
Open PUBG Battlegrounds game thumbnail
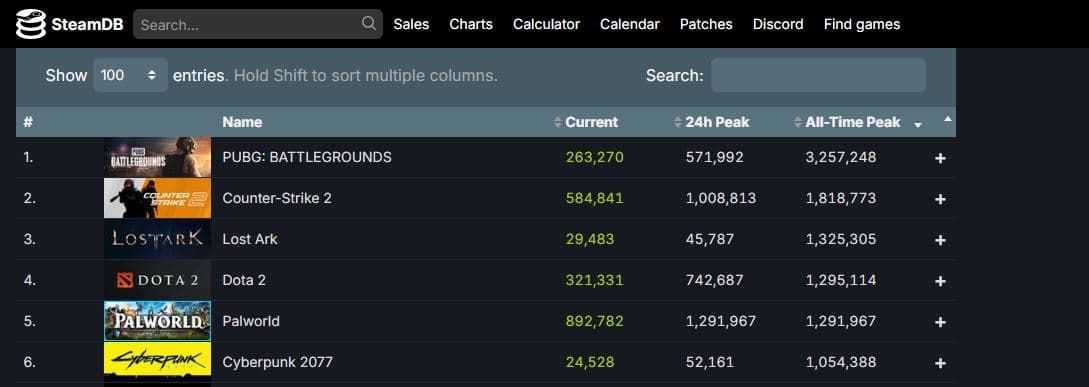pos(158,157)
